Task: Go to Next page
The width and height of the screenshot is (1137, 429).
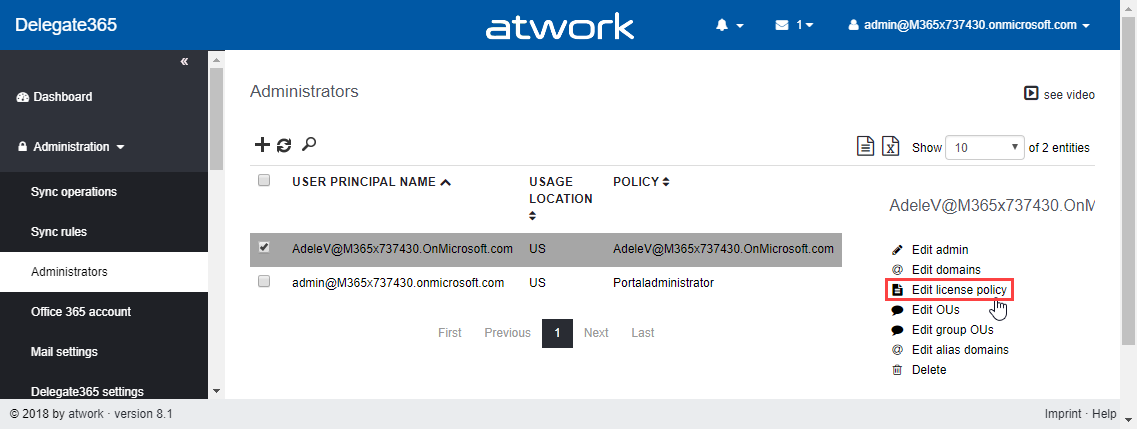Action: point(596,333)
